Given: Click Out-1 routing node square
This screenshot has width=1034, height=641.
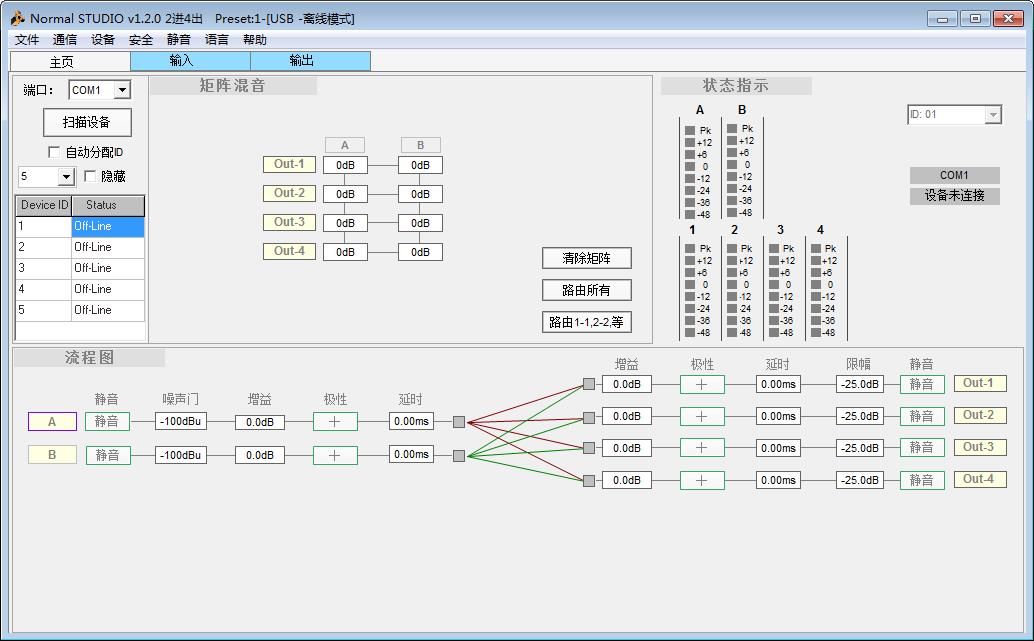Looking at the screenshot, I should pyautogui.click(x=589, y=384).
